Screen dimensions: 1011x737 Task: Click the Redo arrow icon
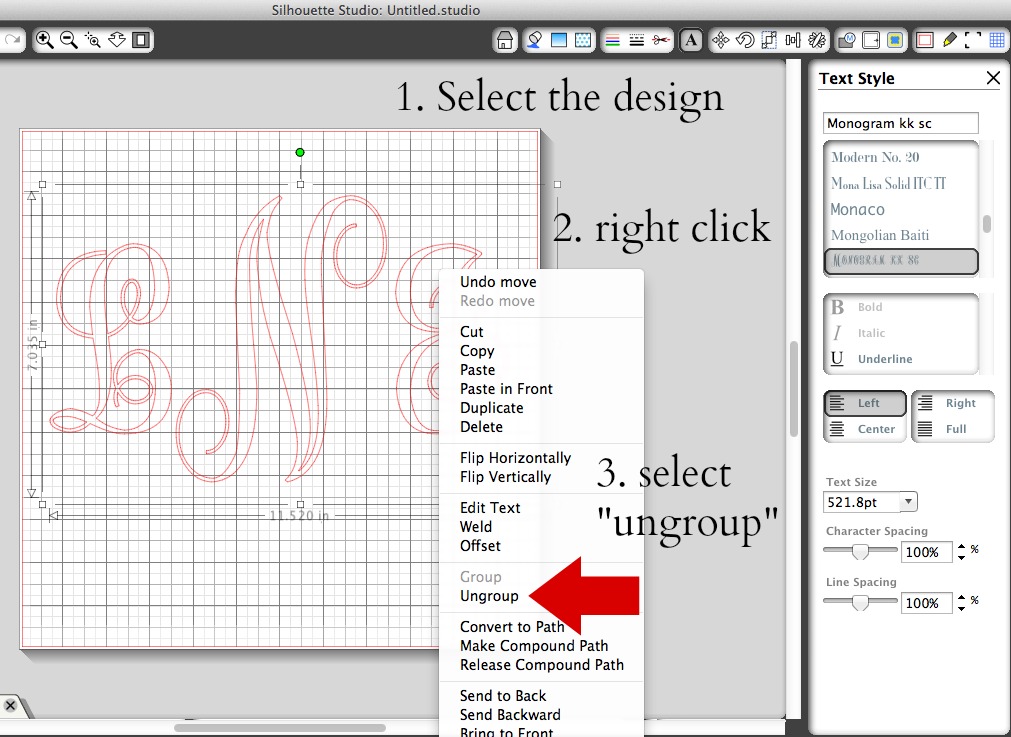coord(11,40)
